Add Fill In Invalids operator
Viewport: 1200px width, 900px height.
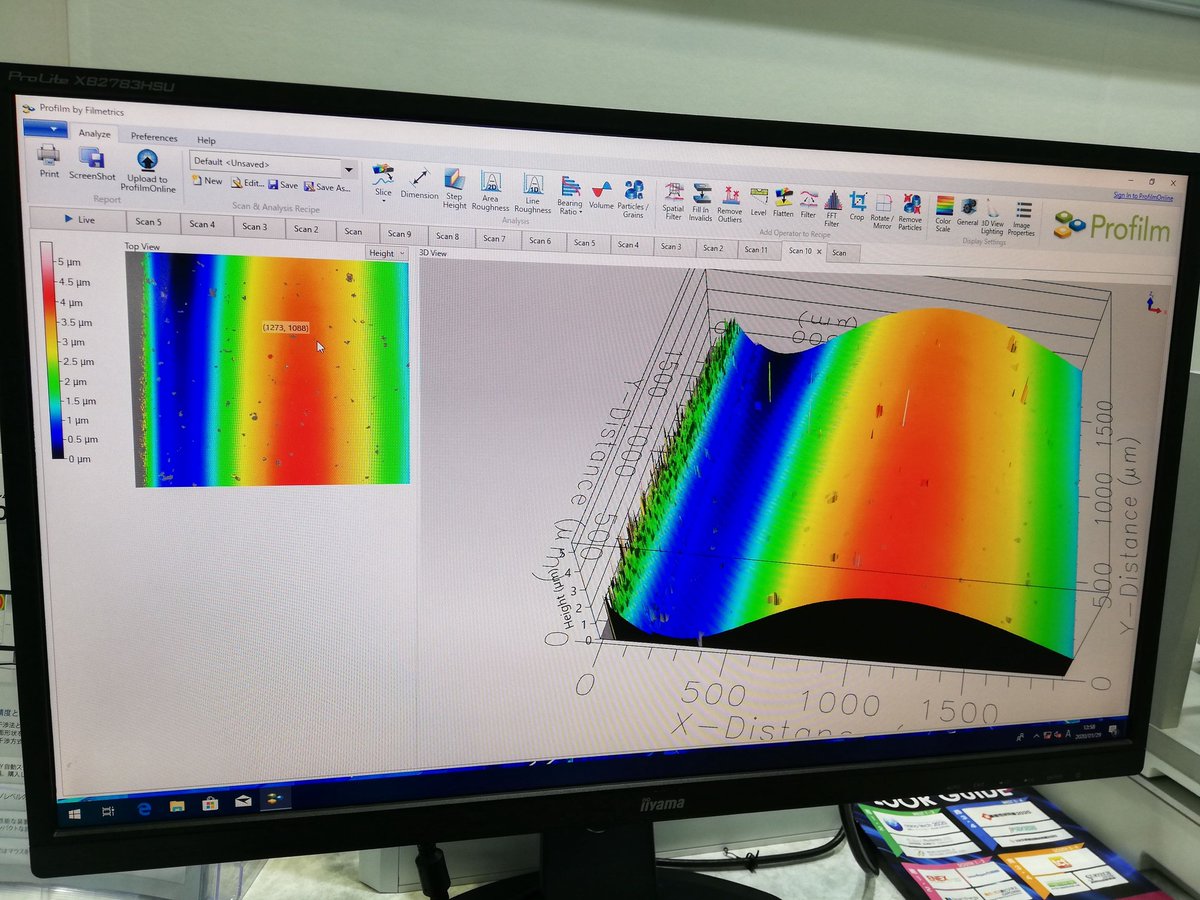click(x=701, y=202)
